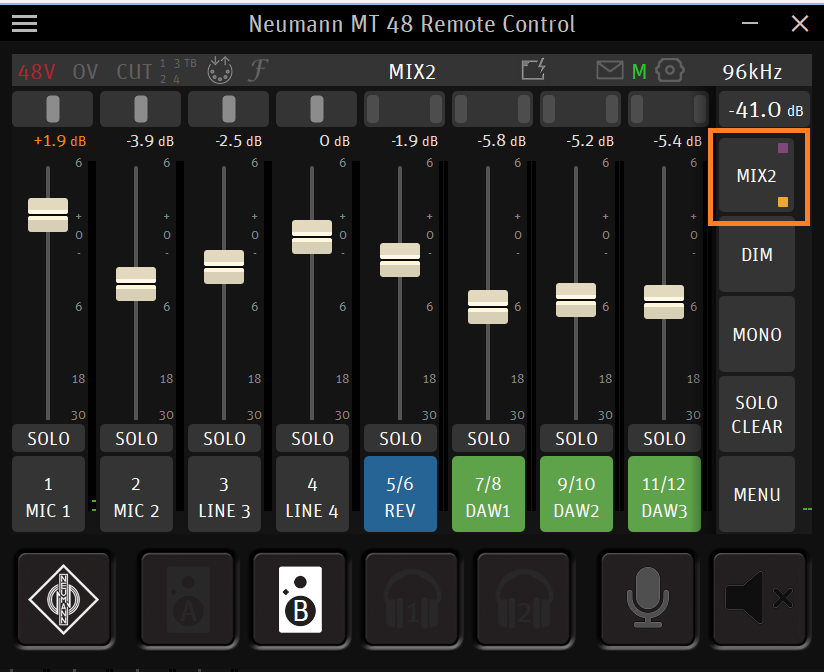
Task: Select the 4 LINE 4 channel button
Action: click(x=312, y=494)
